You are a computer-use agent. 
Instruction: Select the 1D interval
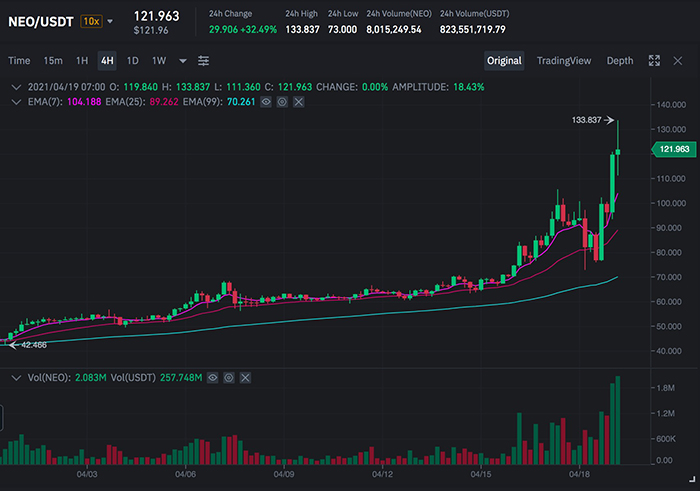point(132,61)
